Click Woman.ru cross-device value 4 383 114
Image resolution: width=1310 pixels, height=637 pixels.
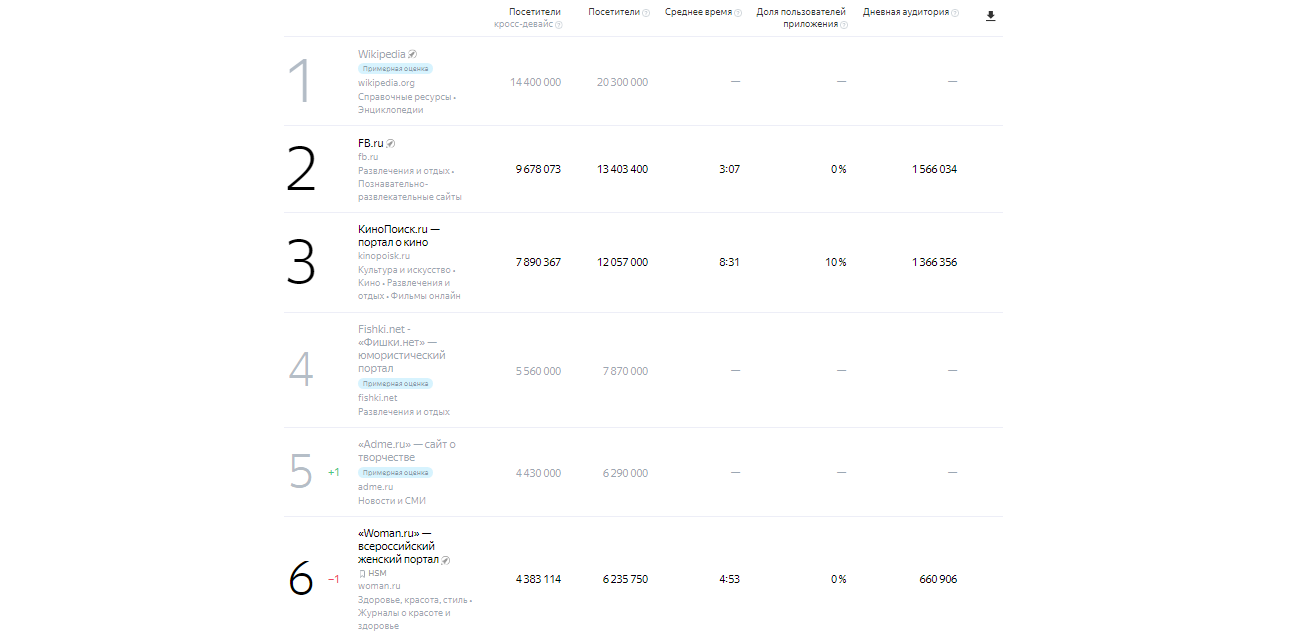pyautogui.click(x=539, y=579)
